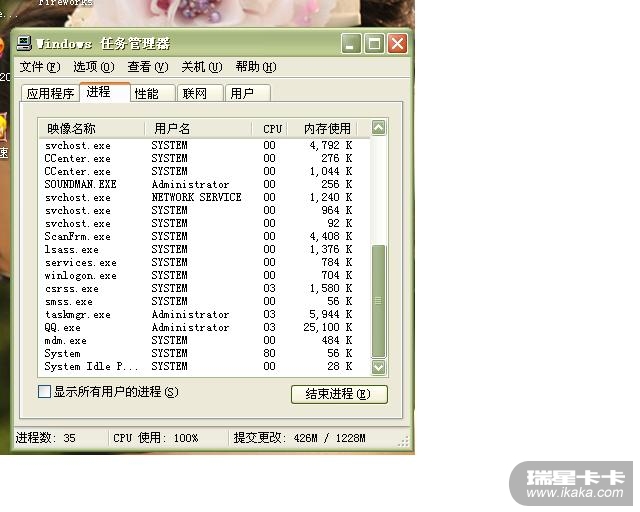Select the smss.exe process
This screenshot has width=640, height=512.
click(204, 301)
